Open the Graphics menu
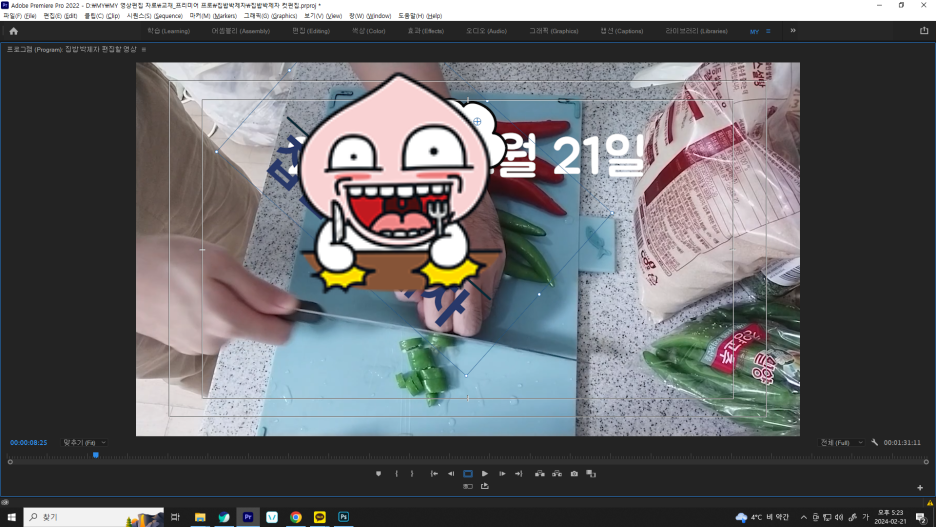 point(270,16)
